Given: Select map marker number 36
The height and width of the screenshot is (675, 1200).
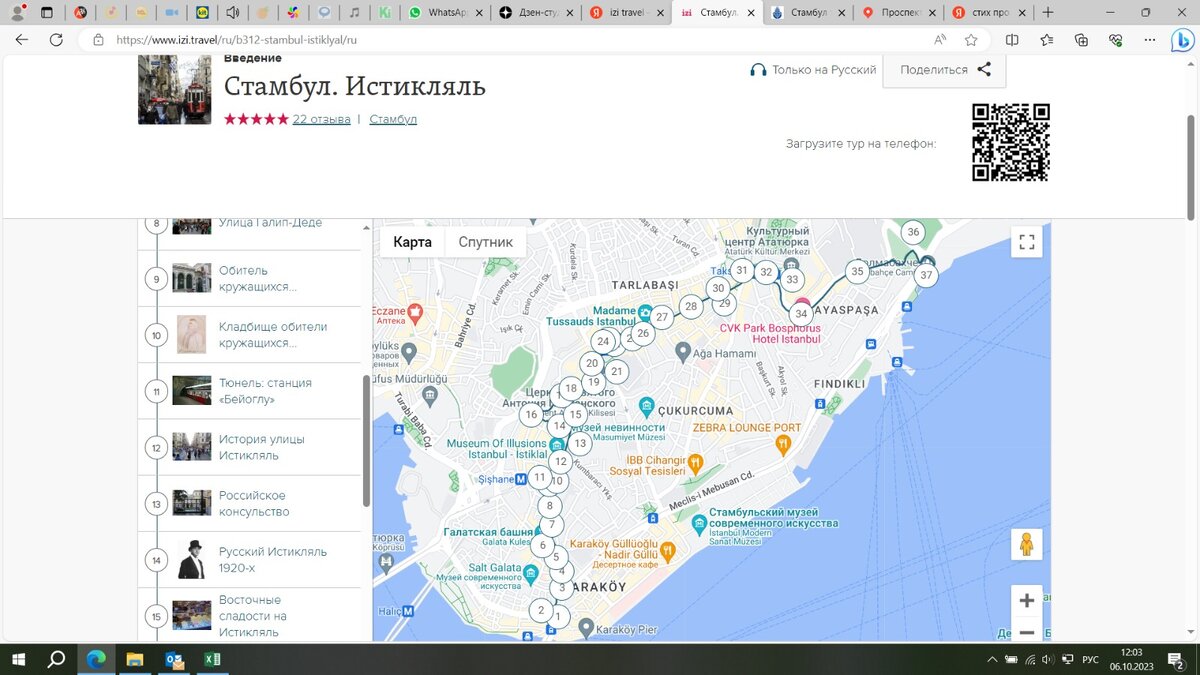Looking at the screenshot, I should point(913,231).
